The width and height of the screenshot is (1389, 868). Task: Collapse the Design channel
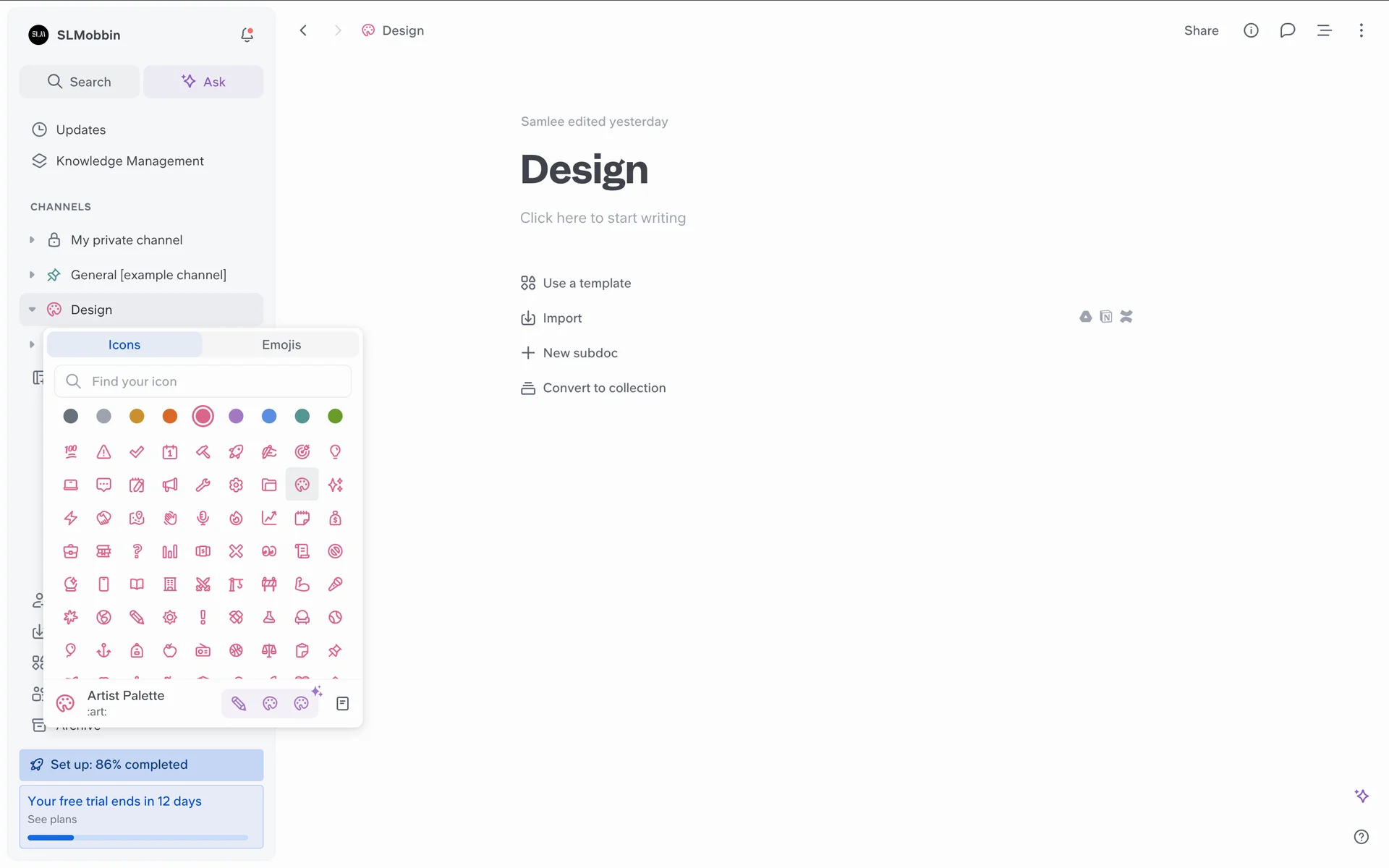coord(32,310)
